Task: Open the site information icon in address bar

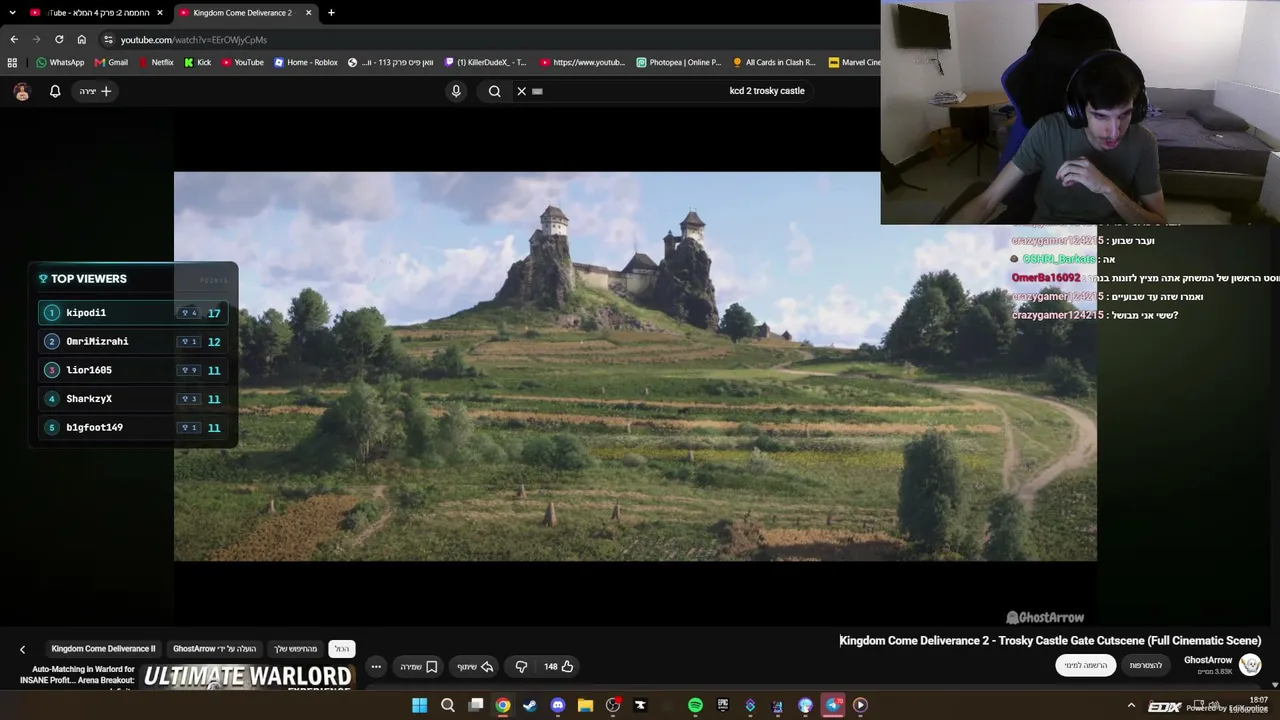Action: pyautogui.click(x=108, y=39)
